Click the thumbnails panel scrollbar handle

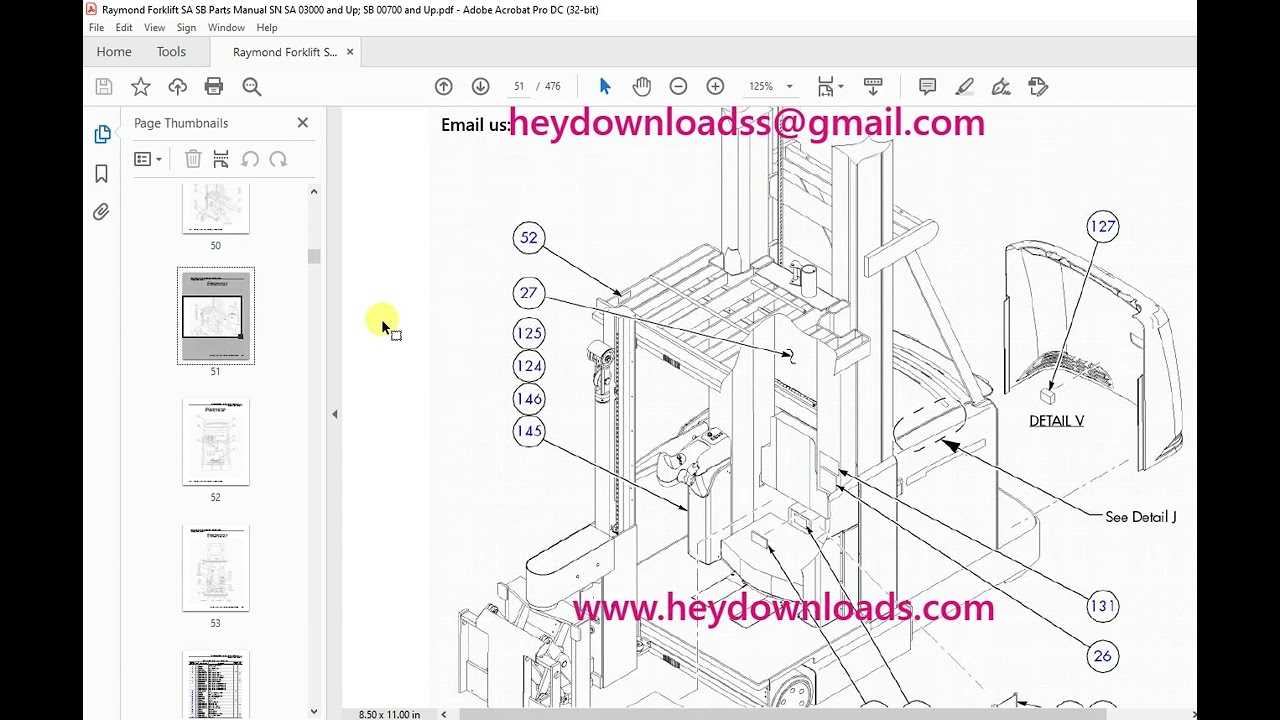click(314, 256)
